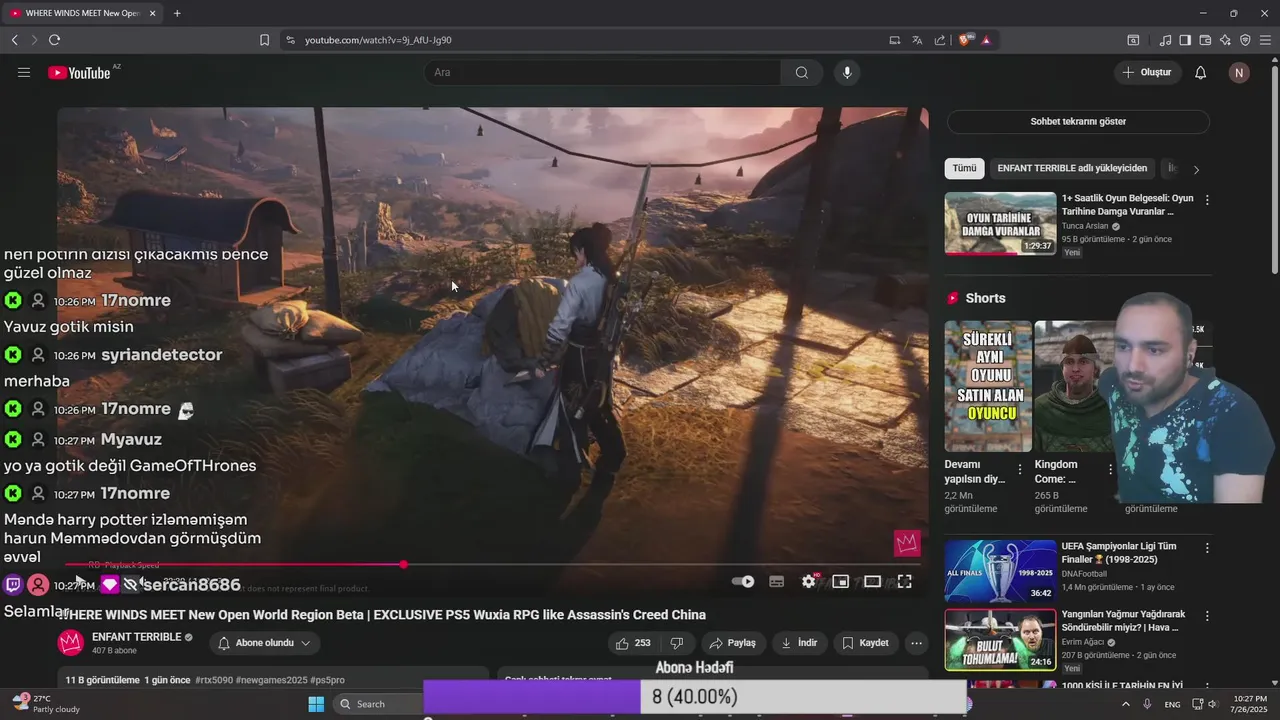Bookmark this page in address bar

pos(264,40)
